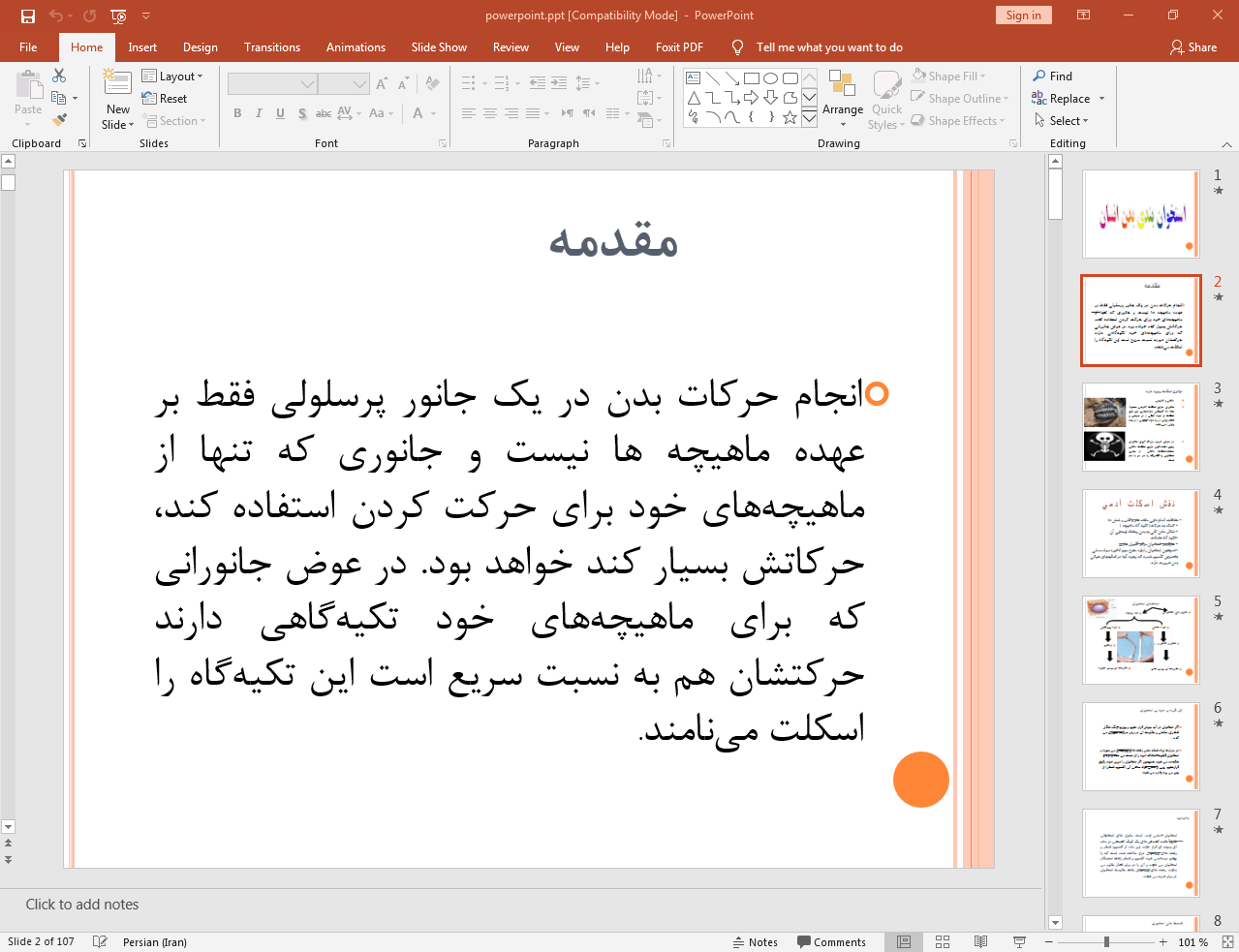This screenshot has height=952, width=1239.
Task: Start Slide Show from status bar
Action: [1019, 942]
